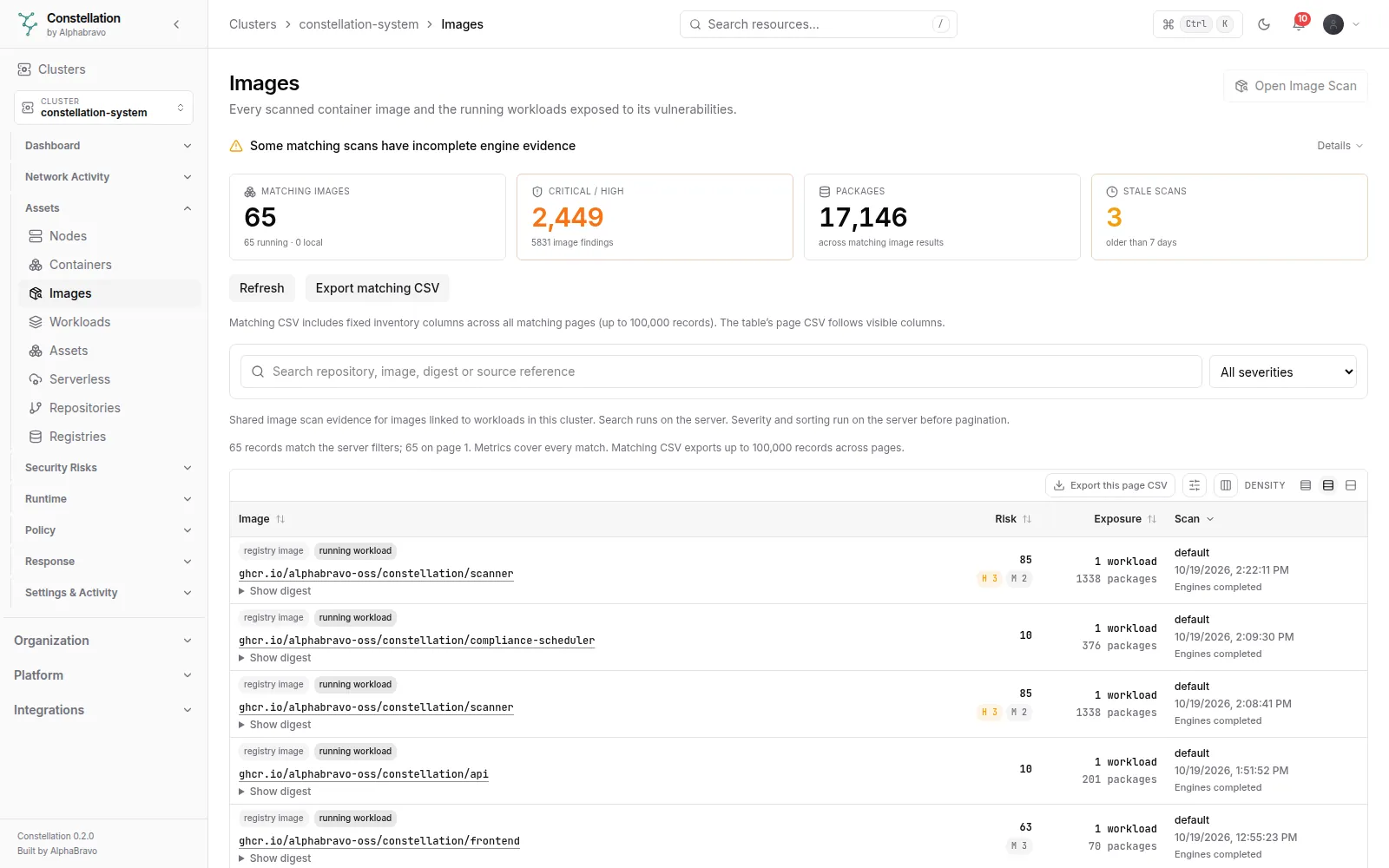The image size is (1389, 868).
Task: Expand the Runtime section
Action: coord(108,499)
